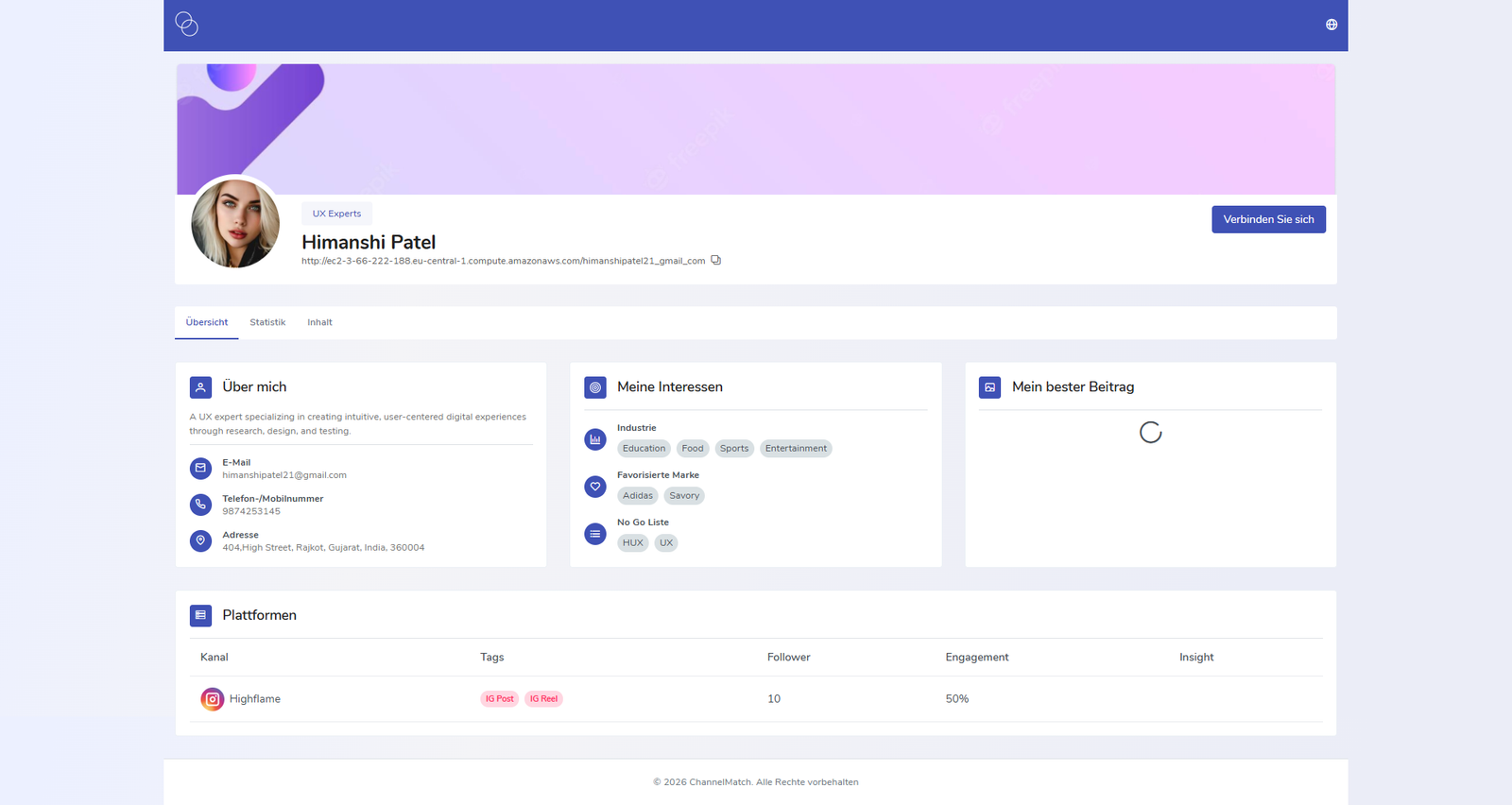Click the E-Mail envelope icon
This screenshot has width=1512, height=805.
click(200, 468)
